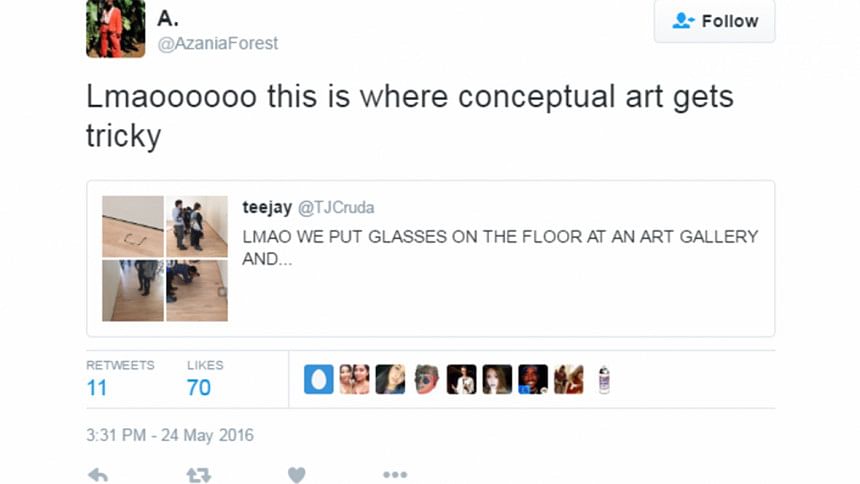Click the reply arrow icon
The image size is (860, 484).
(x=97, y=475)
